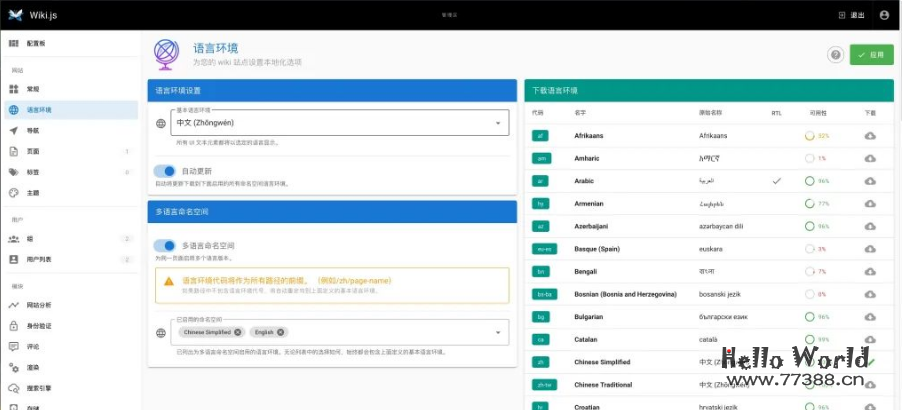Open the help icon beside the apply button
This screenshot has height=410, width=902.
pos(835,55)
